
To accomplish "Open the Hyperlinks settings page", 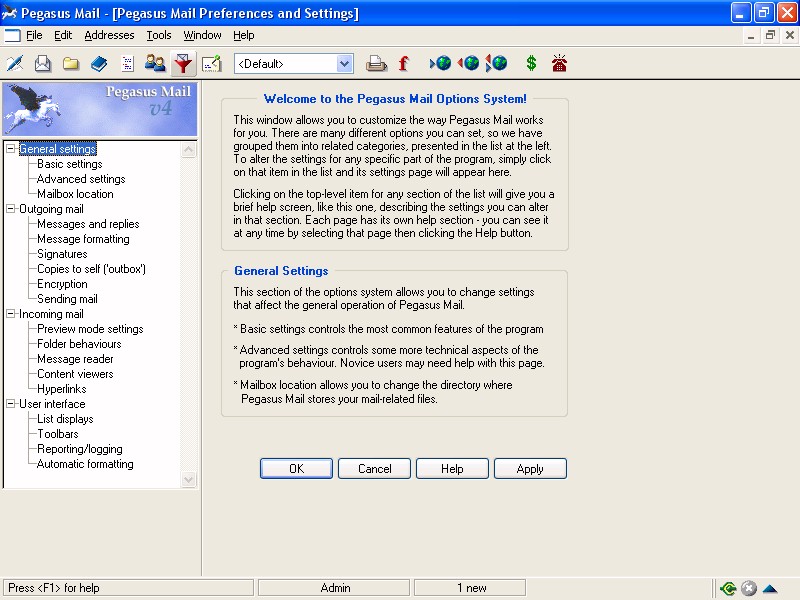I will 62,389.
